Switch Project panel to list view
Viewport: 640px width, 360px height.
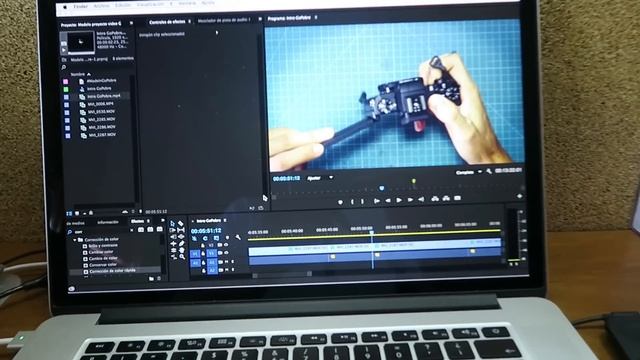(69, 213)
